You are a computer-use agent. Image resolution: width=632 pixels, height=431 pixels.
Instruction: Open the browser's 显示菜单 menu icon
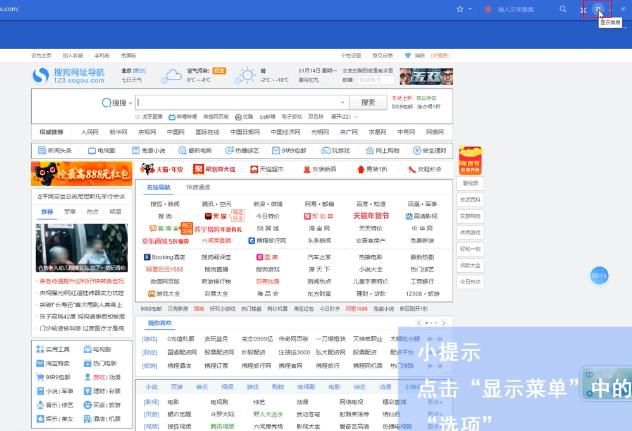coord(598,9)
